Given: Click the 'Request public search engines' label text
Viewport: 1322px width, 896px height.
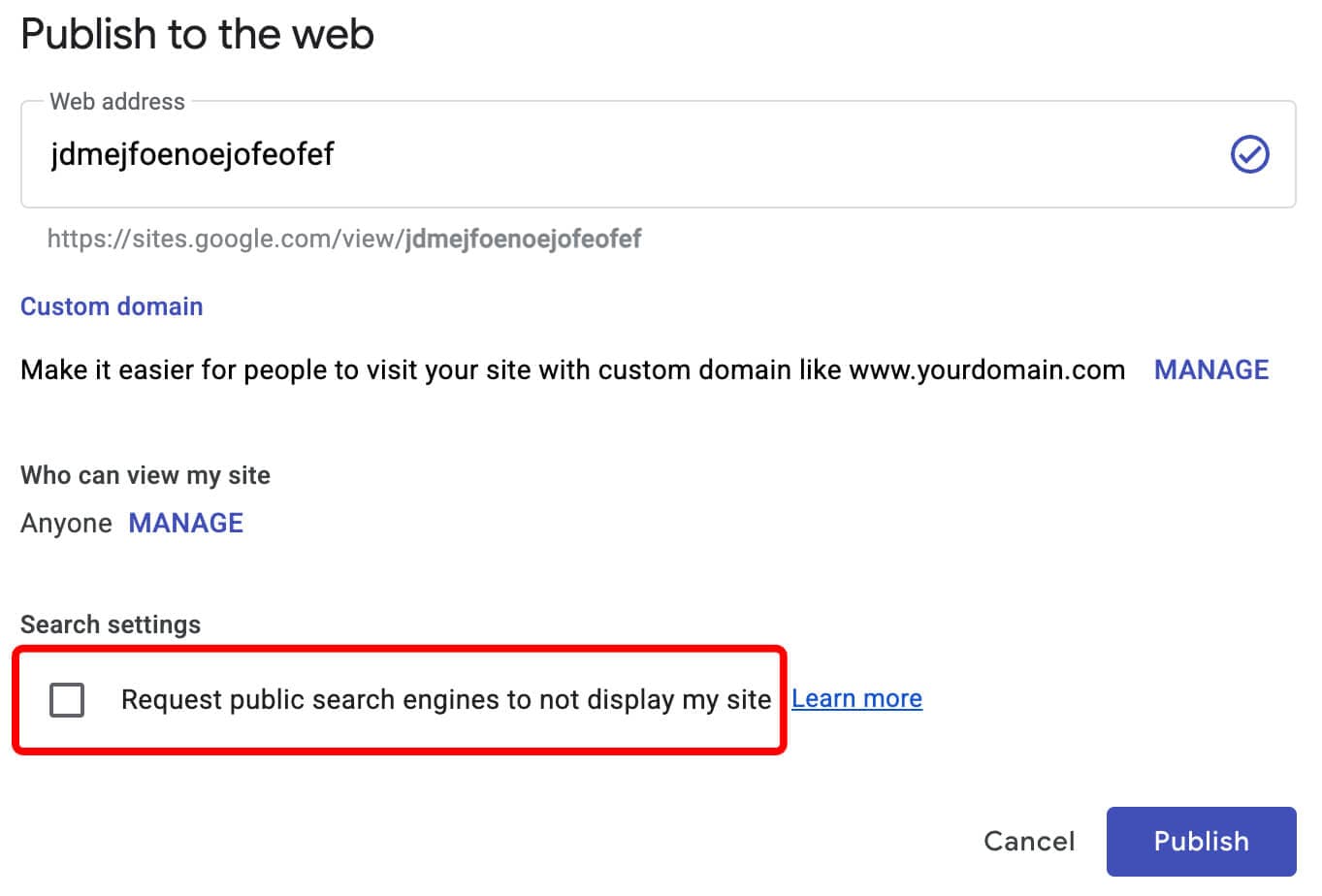Looking at the screenshot, I should pos(446,699).
